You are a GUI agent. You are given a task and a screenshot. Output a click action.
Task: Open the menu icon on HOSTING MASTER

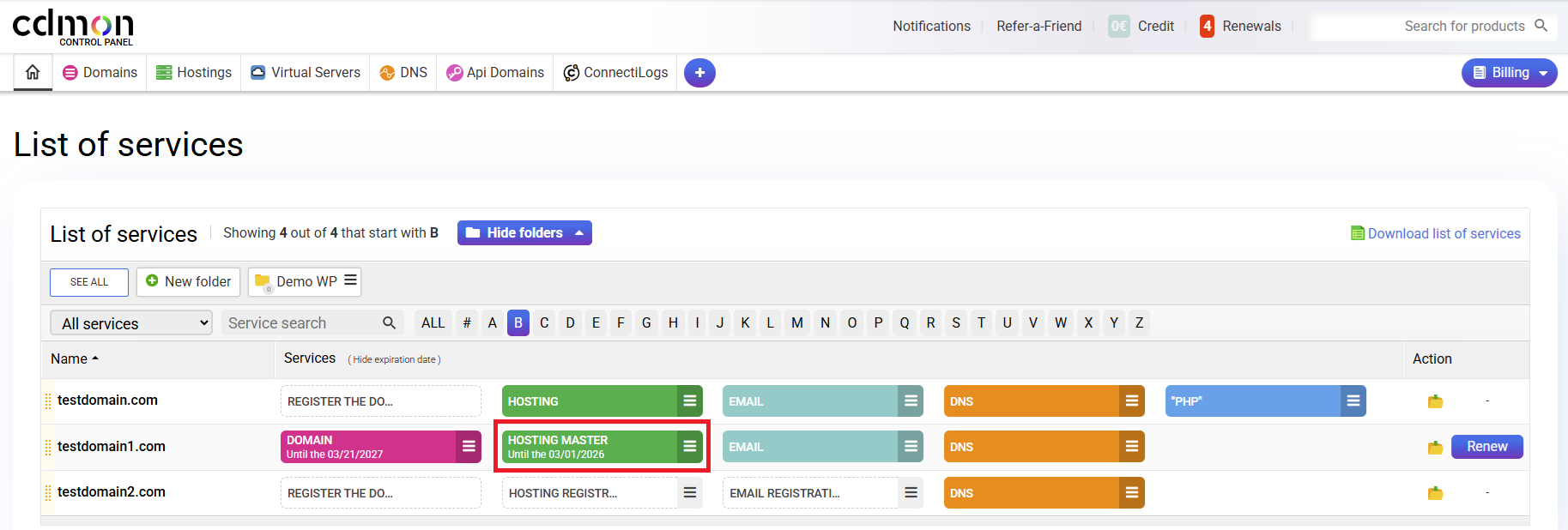tap(689, 446)
